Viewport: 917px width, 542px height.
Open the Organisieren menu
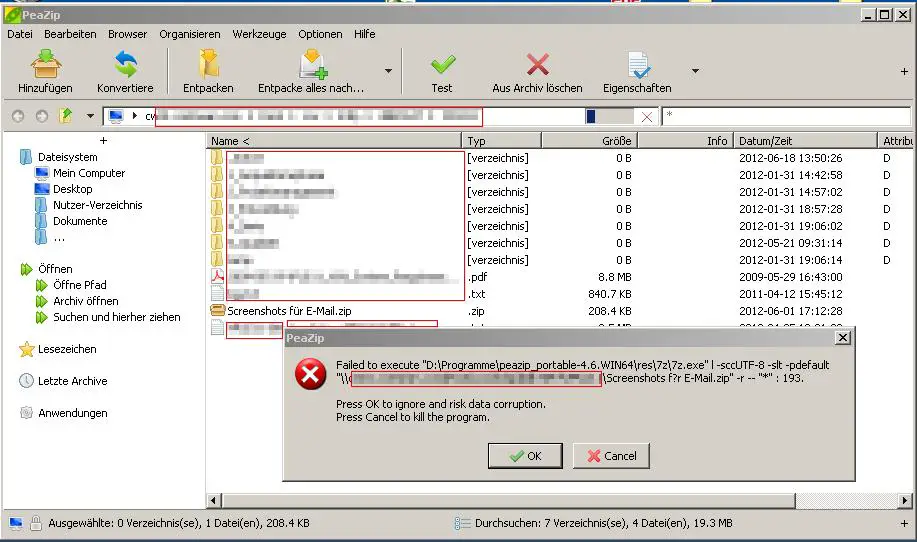coord(190,34)
